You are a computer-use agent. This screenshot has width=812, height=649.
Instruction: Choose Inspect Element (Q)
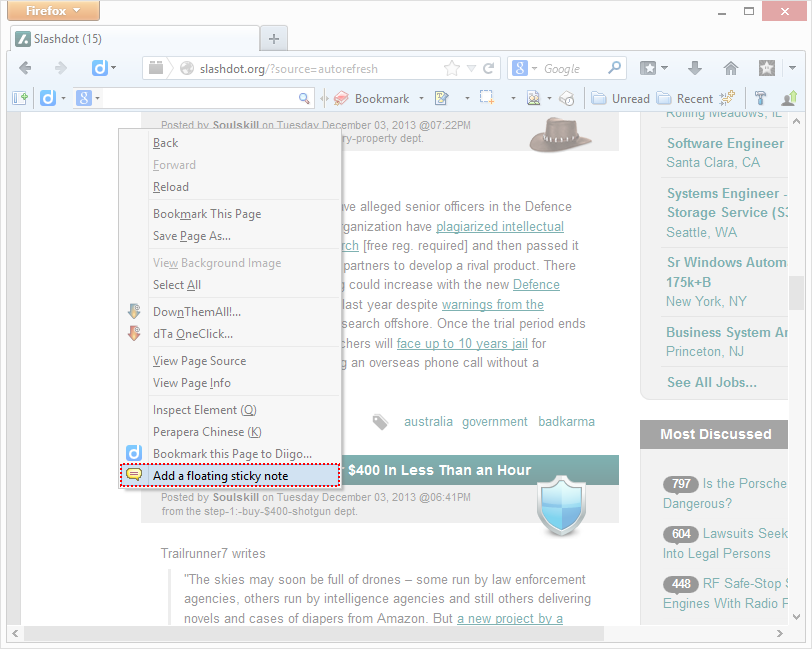point(230,410)
